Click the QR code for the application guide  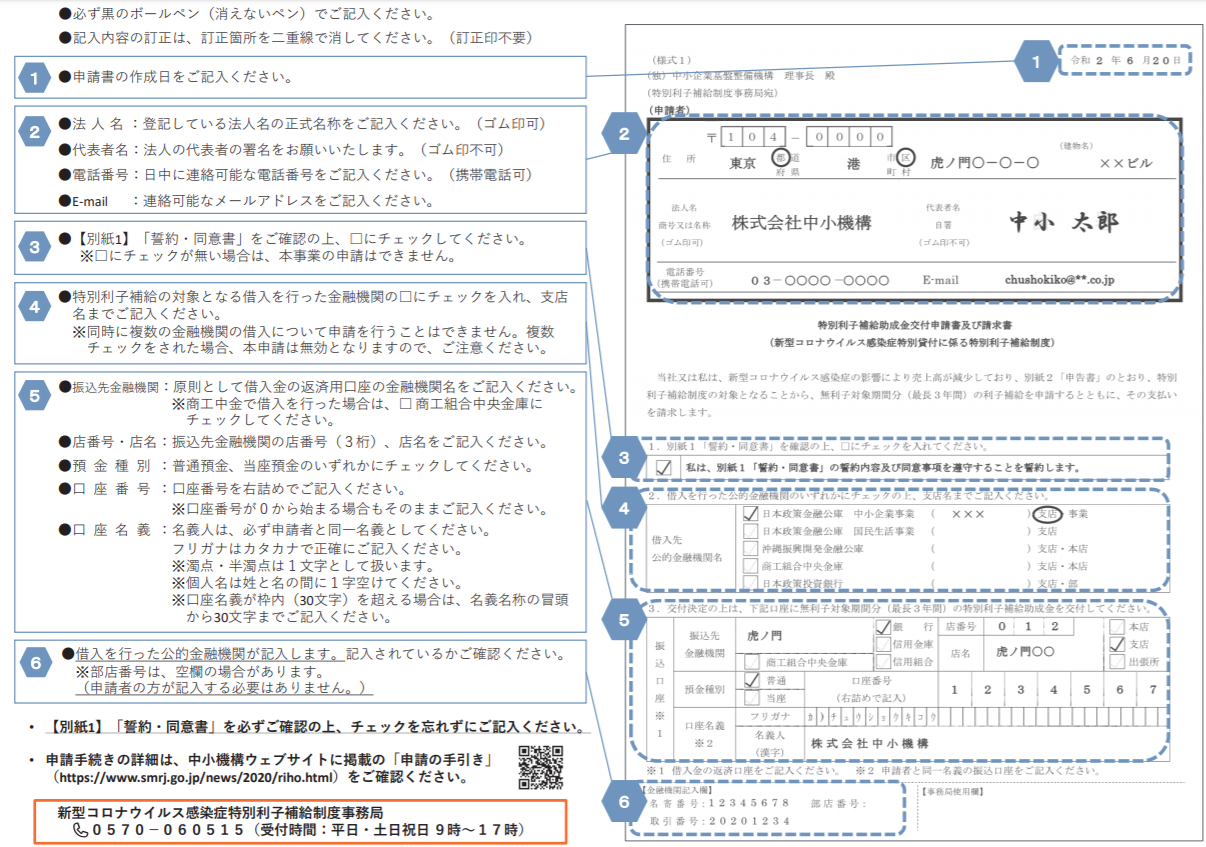coord(540,766)
